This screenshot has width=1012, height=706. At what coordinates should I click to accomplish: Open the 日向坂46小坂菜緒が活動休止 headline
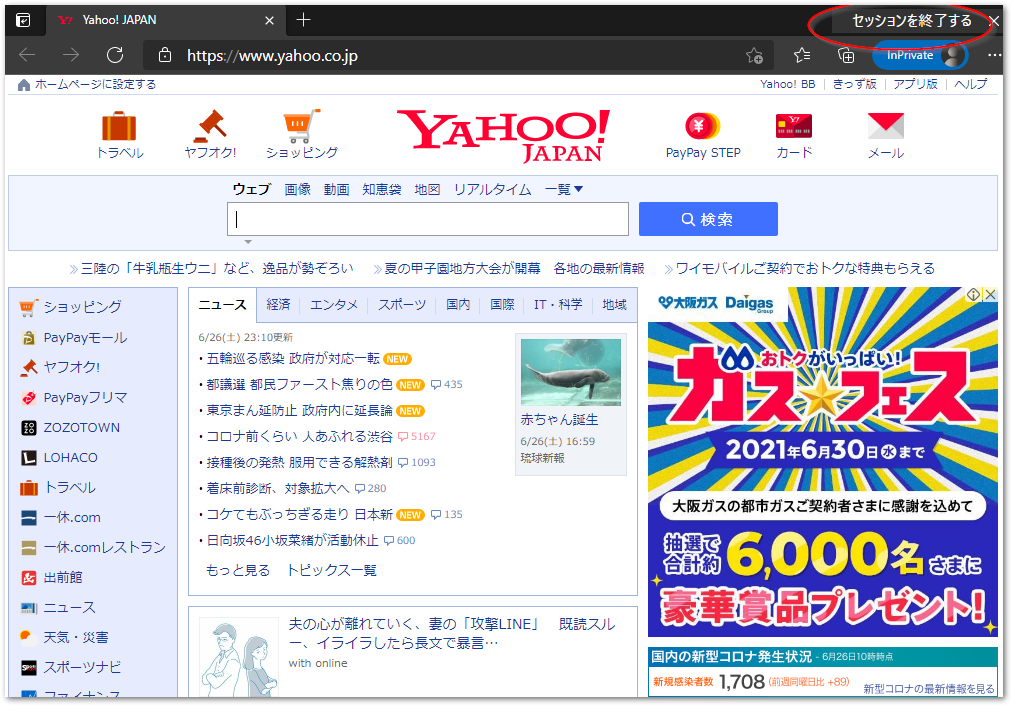click(x=292, y=540)
